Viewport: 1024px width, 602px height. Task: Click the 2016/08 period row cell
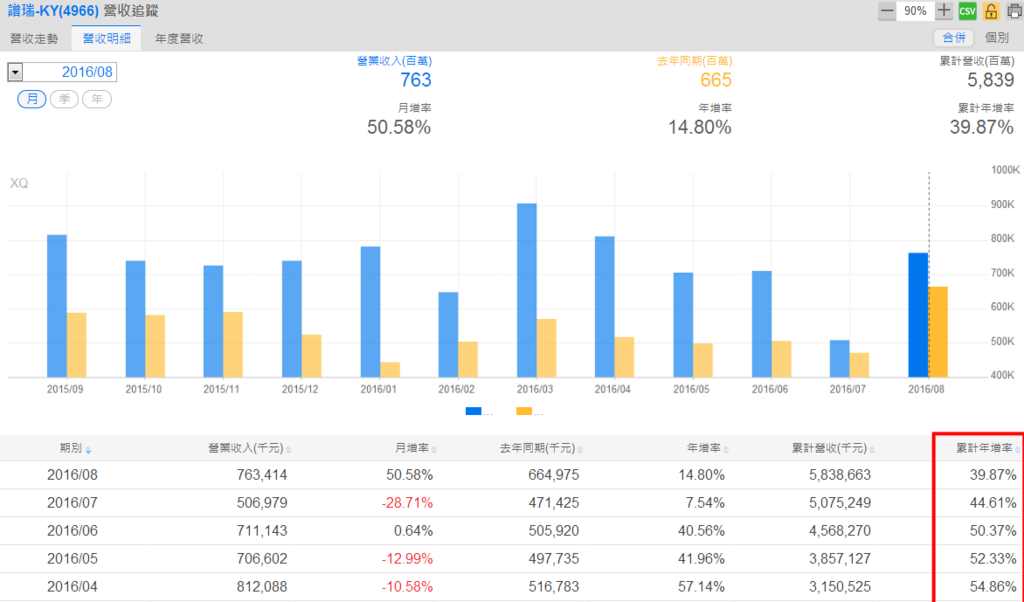coord(72,475)
